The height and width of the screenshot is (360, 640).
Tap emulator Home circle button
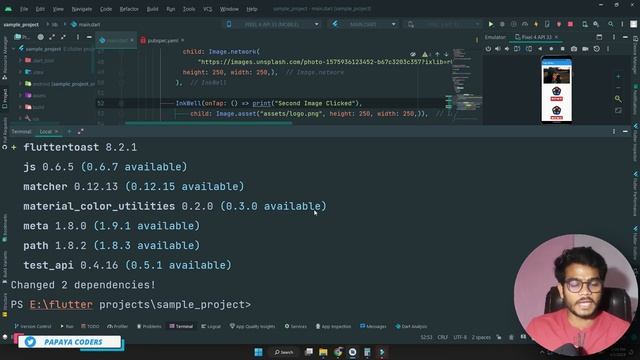[x=551, y=49]
